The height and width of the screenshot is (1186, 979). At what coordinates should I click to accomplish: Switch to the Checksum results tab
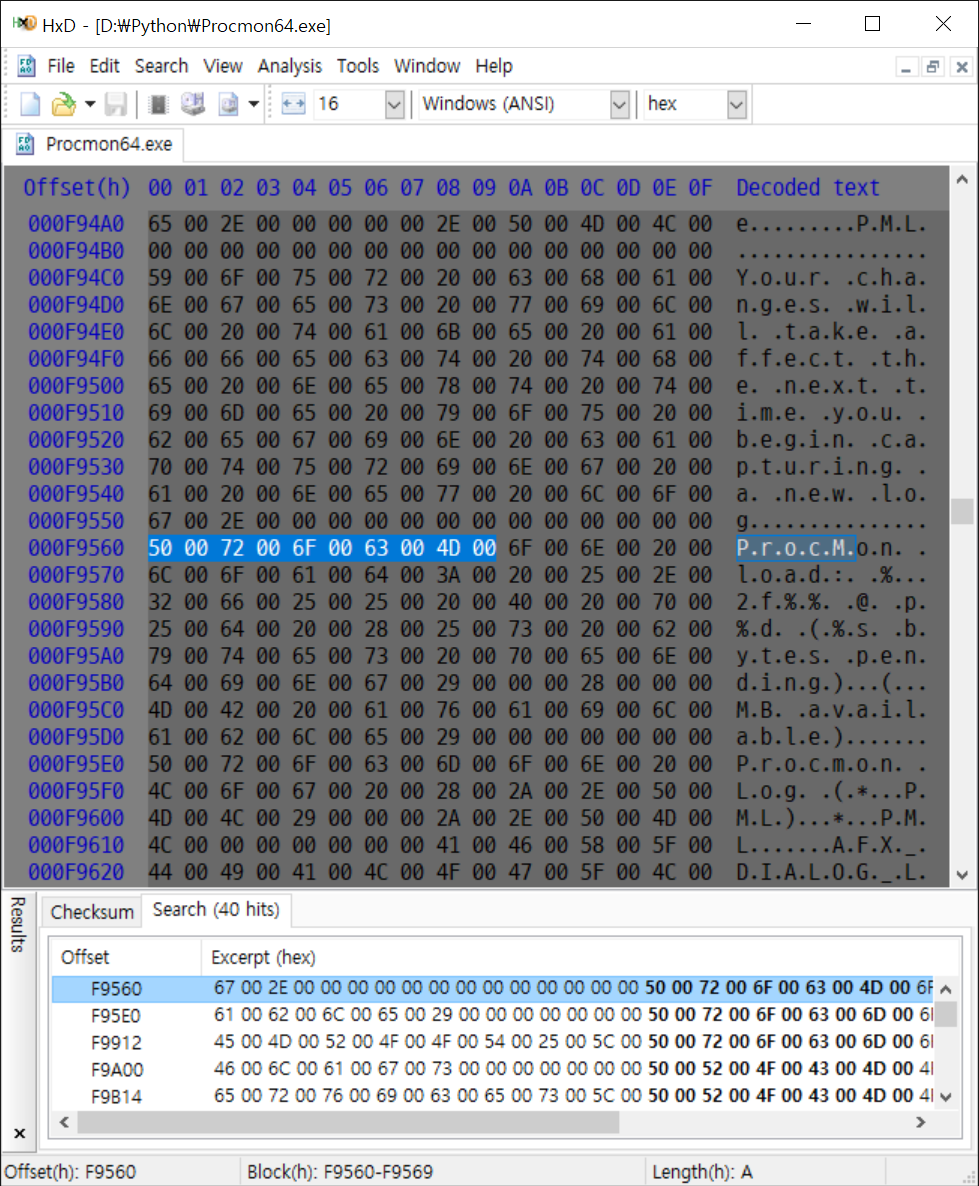pyautogui.click(x=92, y=911)
